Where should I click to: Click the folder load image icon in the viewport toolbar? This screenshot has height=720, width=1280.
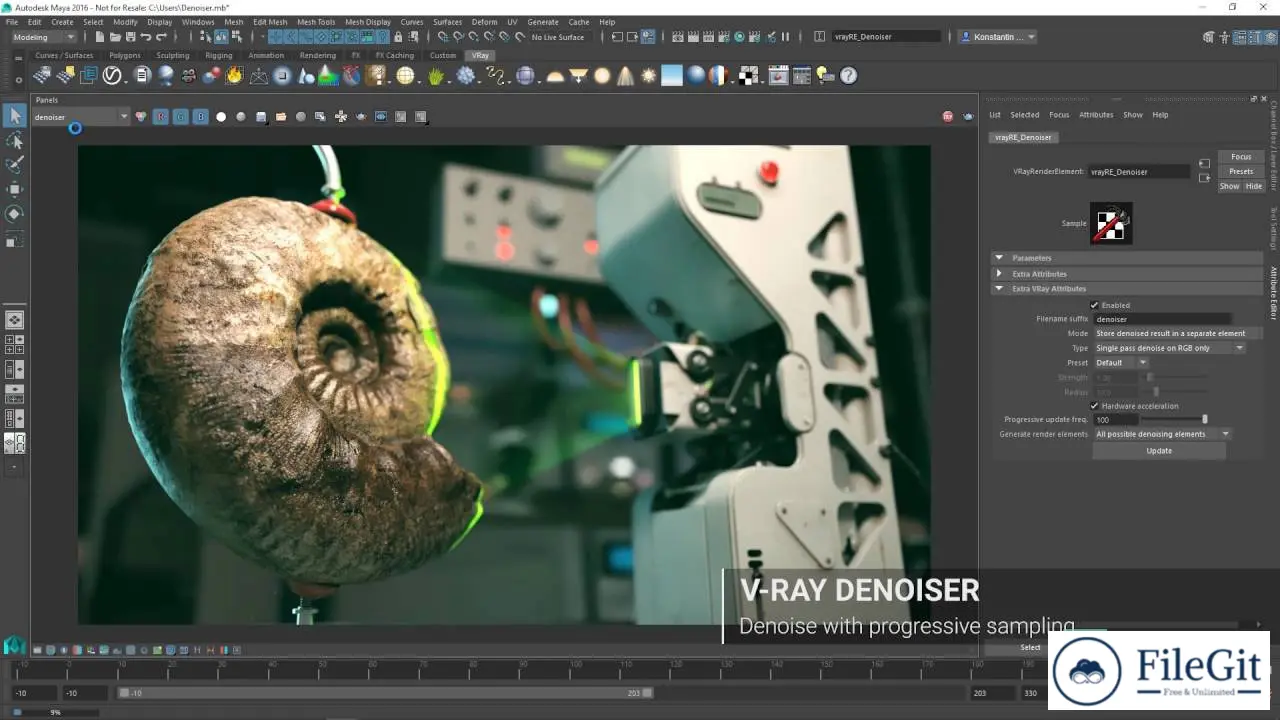click(281, 117)
